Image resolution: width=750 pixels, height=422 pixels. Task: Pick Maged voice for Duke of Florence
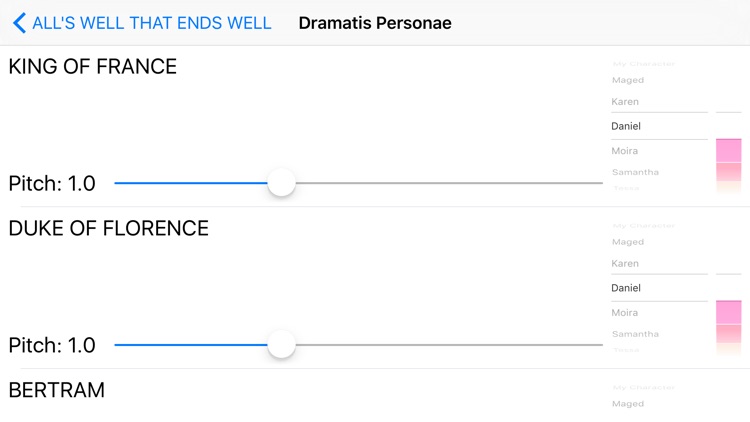tap(628, 242)
